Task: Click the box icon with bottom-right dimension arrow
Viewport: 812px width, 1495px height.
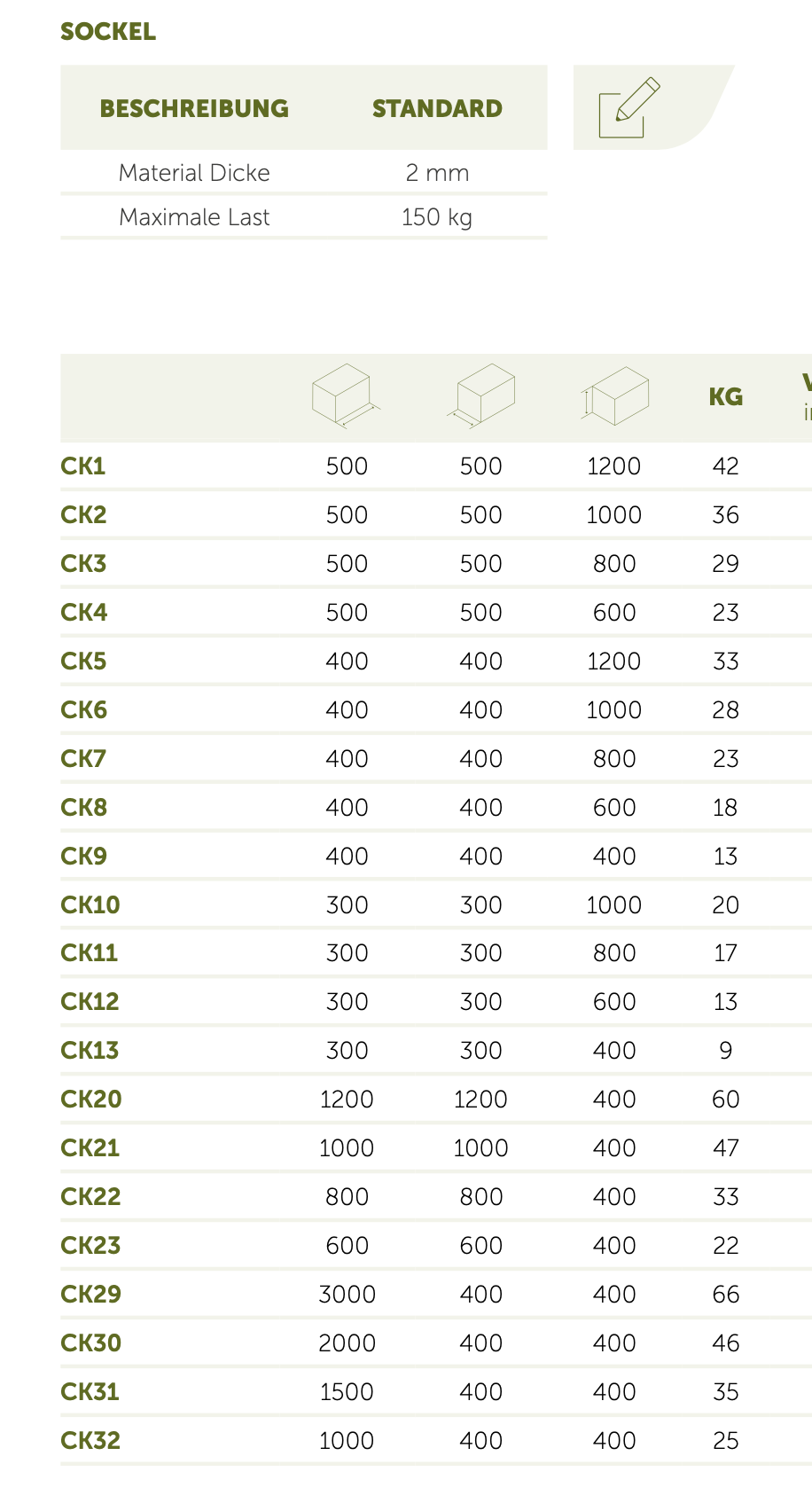Action: pos(345,395)
